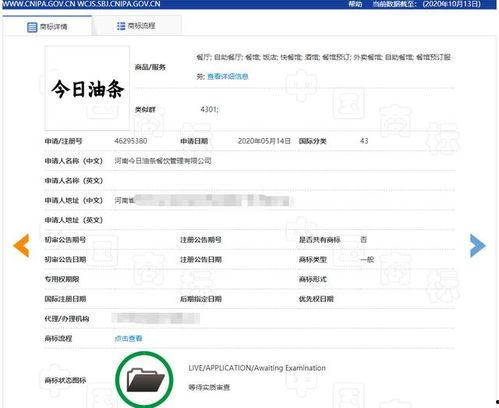Screen dimensions: 499x408
Task: Click the 国际注册日期 label
Action: tap(65, 299)
